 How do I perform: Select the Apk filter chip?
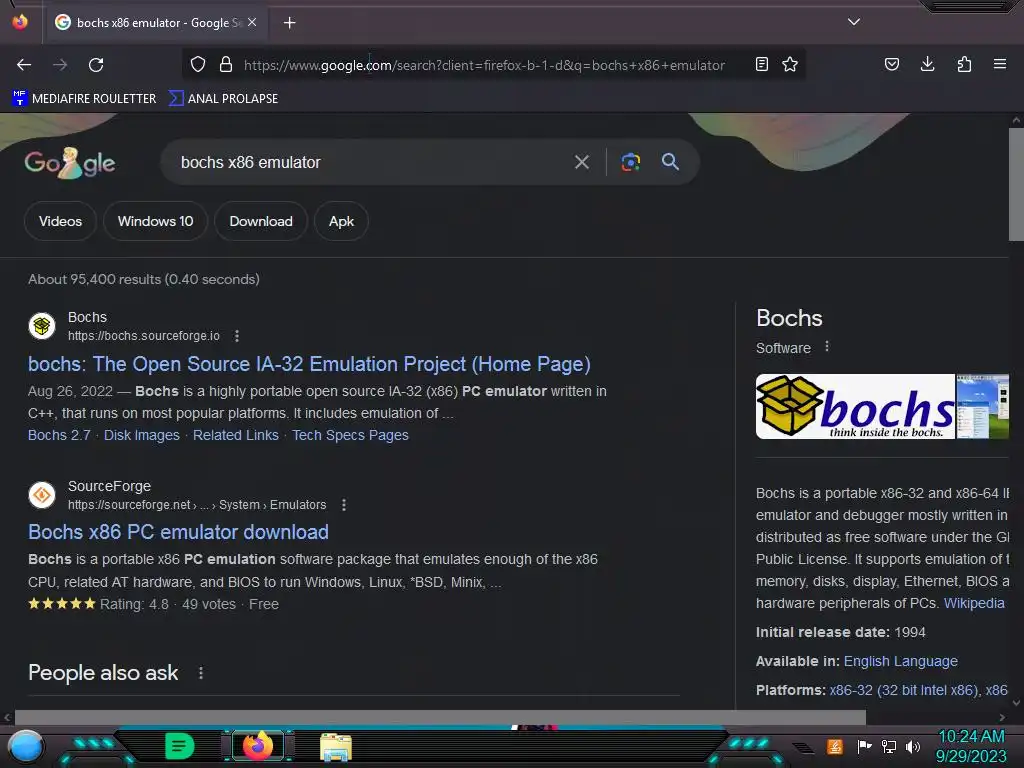click(x=341, y=221)
